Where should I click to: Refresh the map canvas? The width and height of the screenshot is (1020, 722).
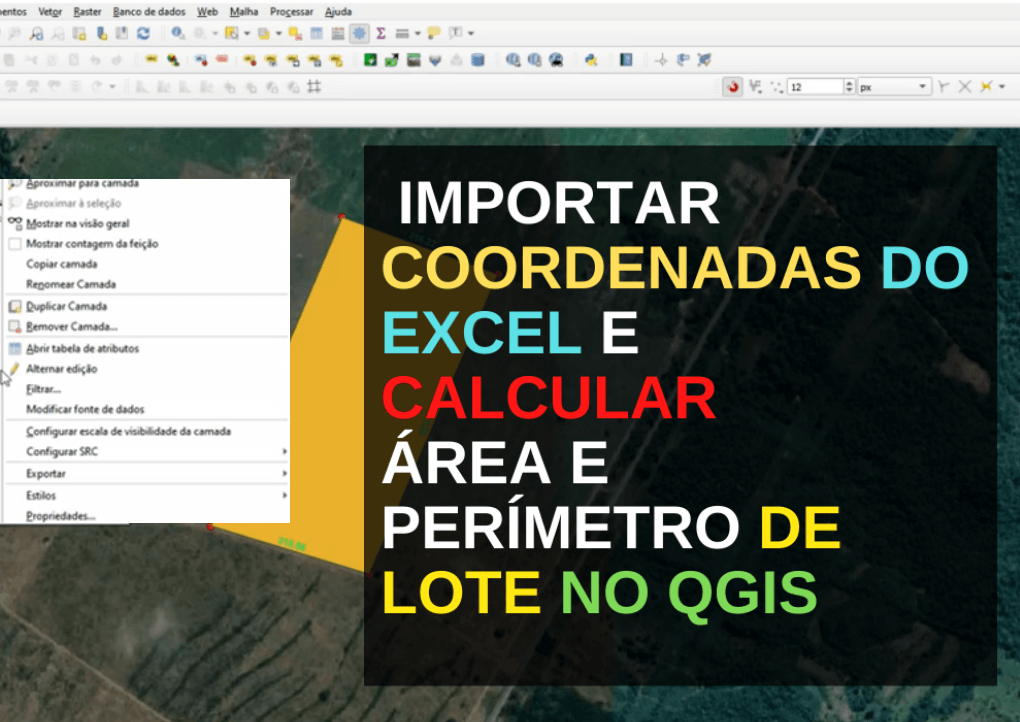(x=143, y=33)
